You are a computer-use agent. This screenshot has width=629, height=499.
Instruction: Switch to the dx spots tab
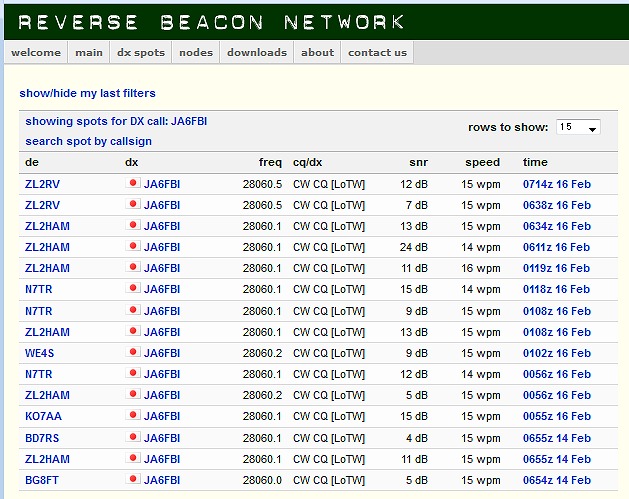(x=141, y=53)
